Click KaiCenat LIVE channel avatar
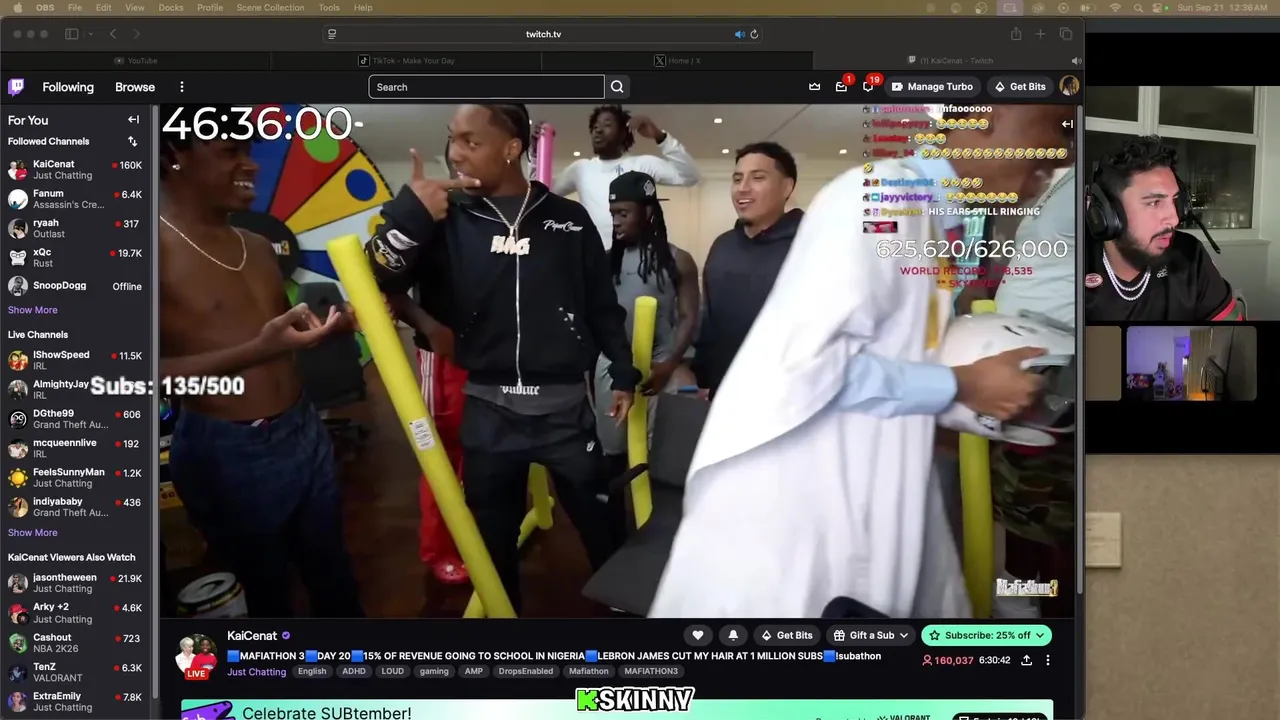 [196, 656]
